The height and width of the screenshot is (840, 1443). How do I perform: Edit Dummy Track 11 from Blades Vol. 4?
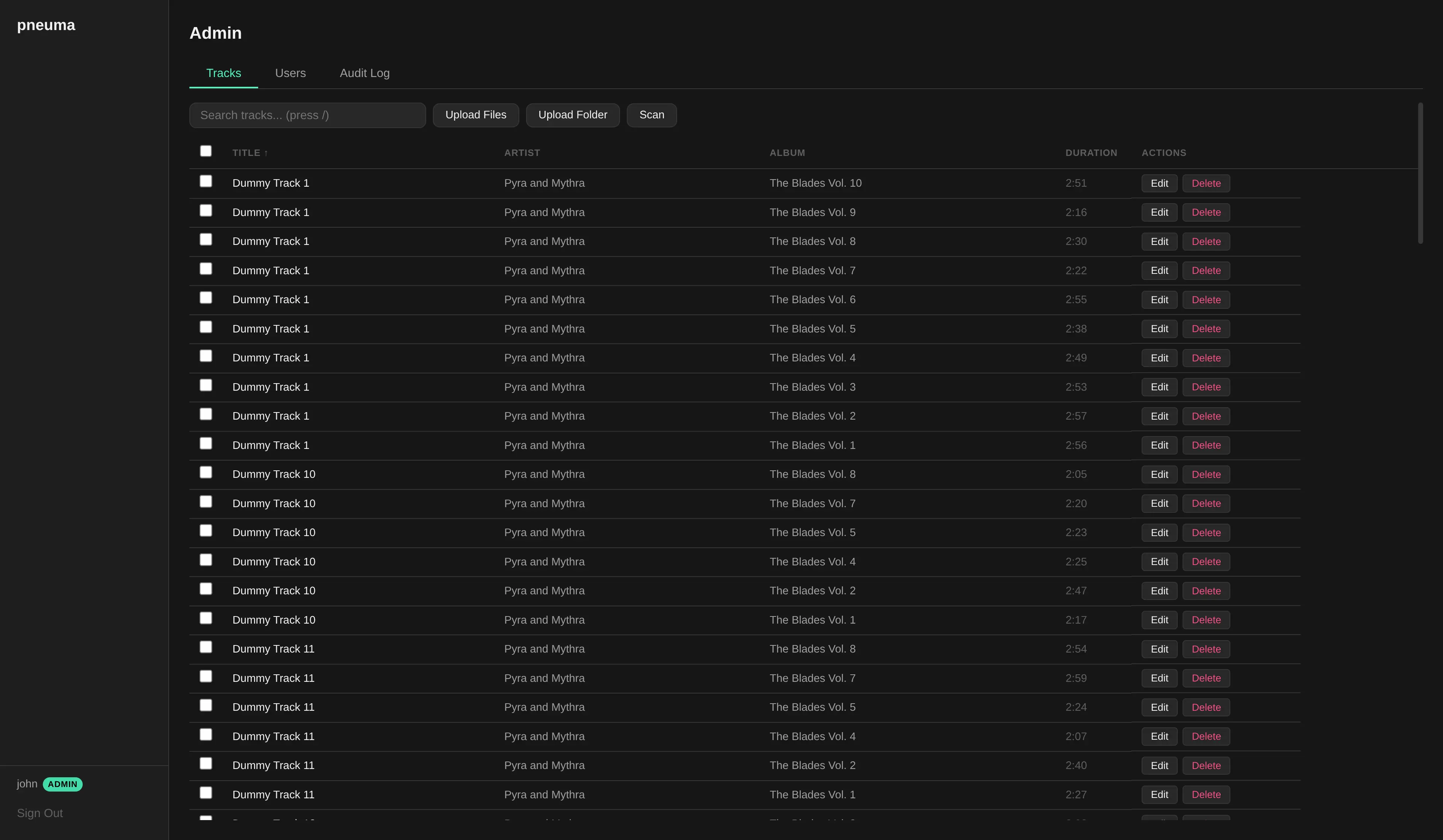click(x=1160, y=736)
